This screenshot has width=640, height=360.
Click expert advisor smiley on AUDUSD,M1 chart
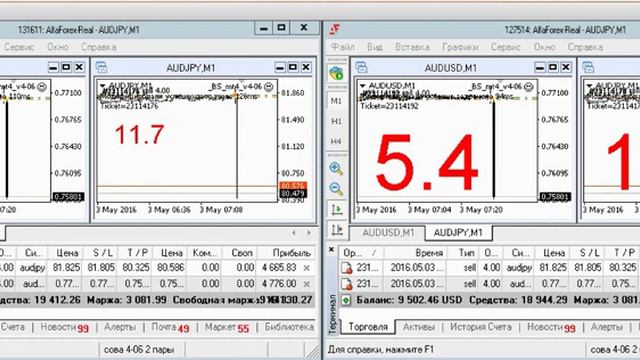(529, 87)
